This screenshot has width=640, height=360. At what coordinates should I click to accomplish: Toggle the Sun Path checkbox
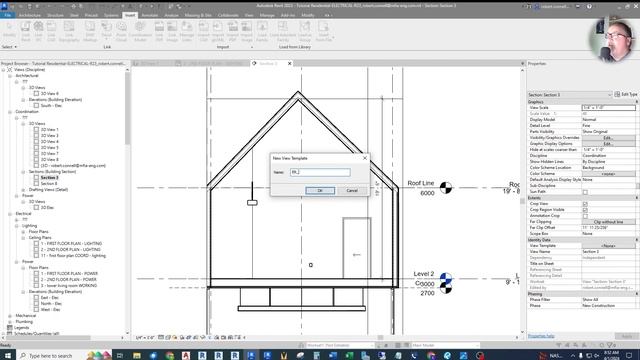click(585, 192)
